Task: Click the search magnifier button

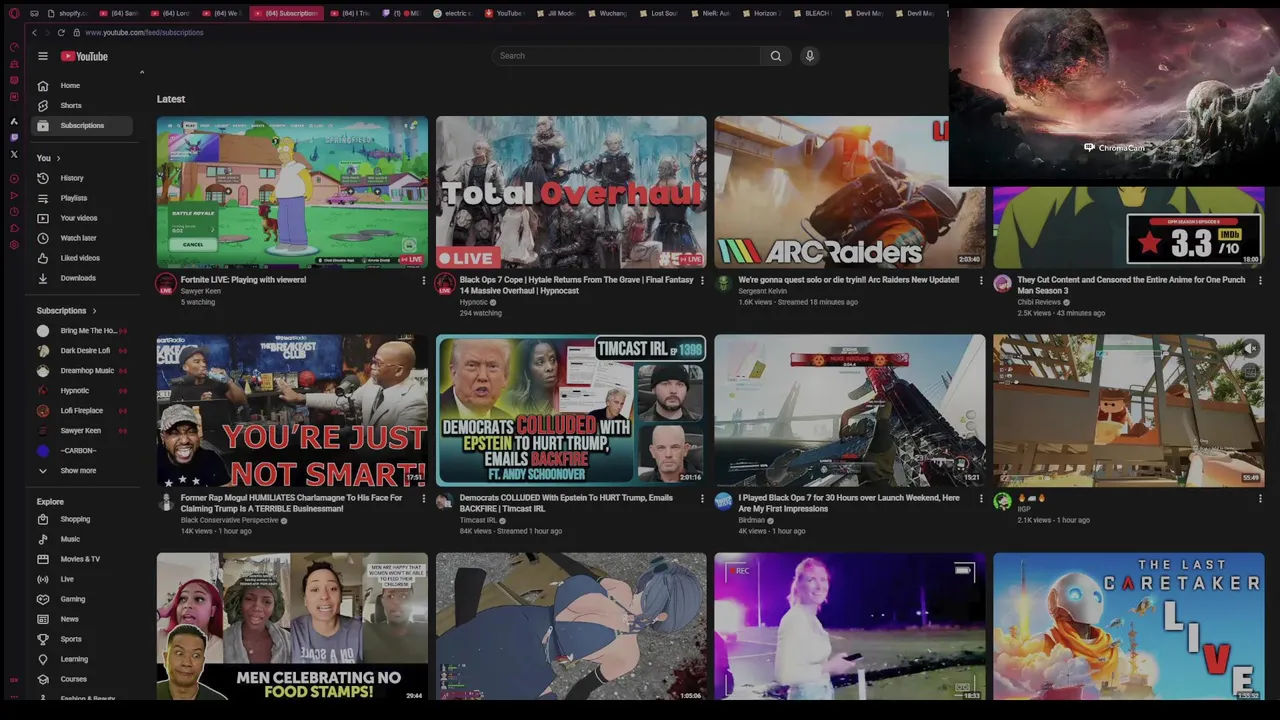Action: tap(776, 56)
